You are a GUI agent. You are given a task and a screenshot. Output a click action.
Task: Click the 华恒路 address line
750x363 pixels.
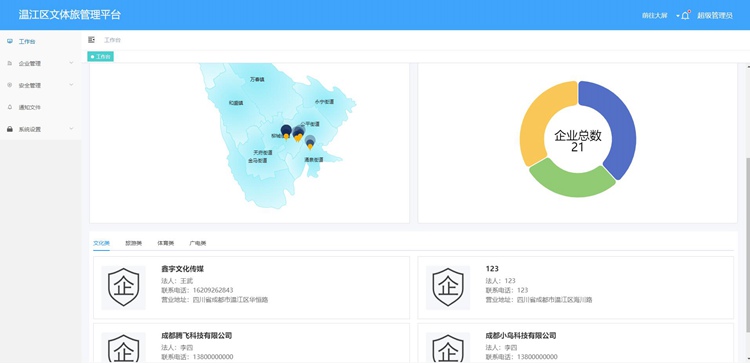tap(215, 300)
